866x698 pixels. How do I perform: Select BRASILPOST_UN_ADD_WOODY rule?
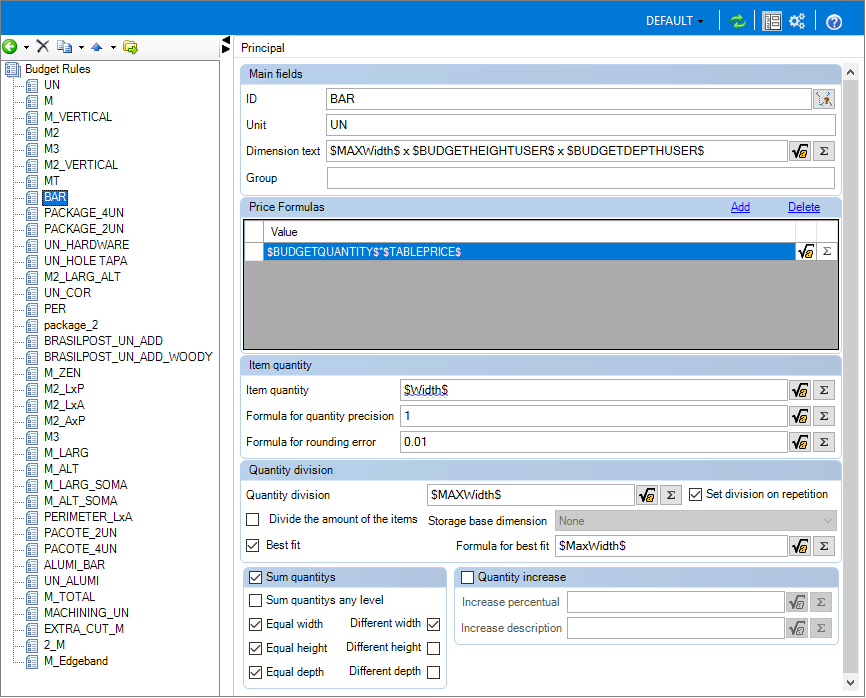128,357
